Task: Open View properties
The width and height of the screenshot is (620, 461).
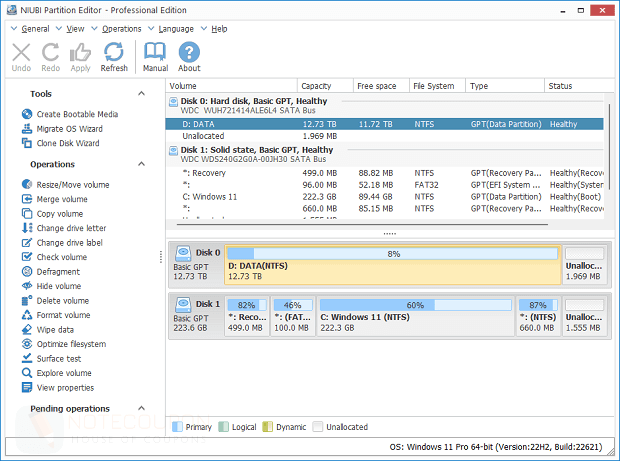Action: (58, 387)
